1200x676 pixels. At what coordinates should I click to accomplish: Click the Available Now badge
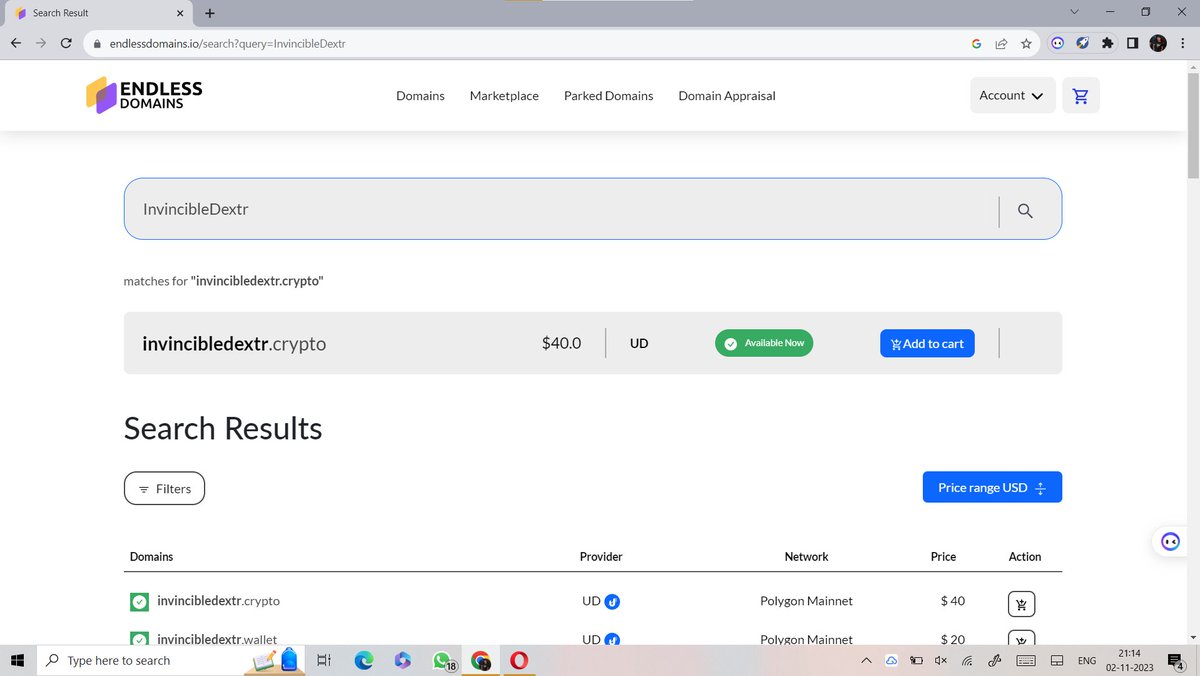pos(764,343)
